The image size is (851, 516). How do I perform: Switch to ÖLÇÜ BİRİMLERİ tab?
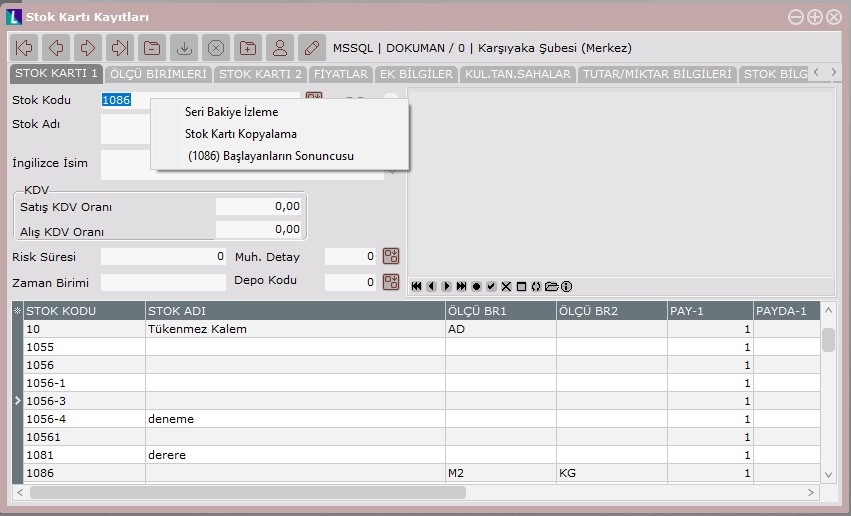158,74
